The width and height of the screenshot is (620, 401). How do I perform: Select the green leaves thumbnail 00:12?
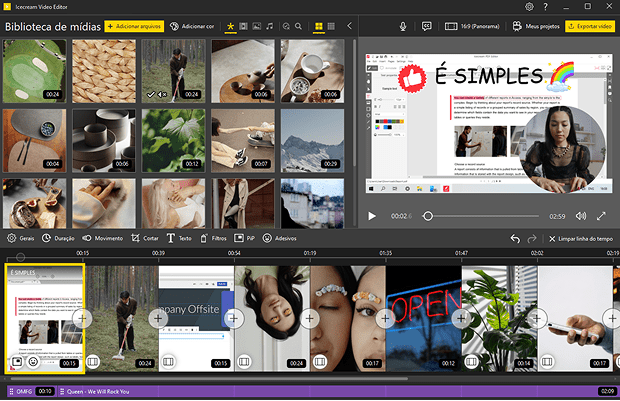pyautogui.click(x=174, y=141)
